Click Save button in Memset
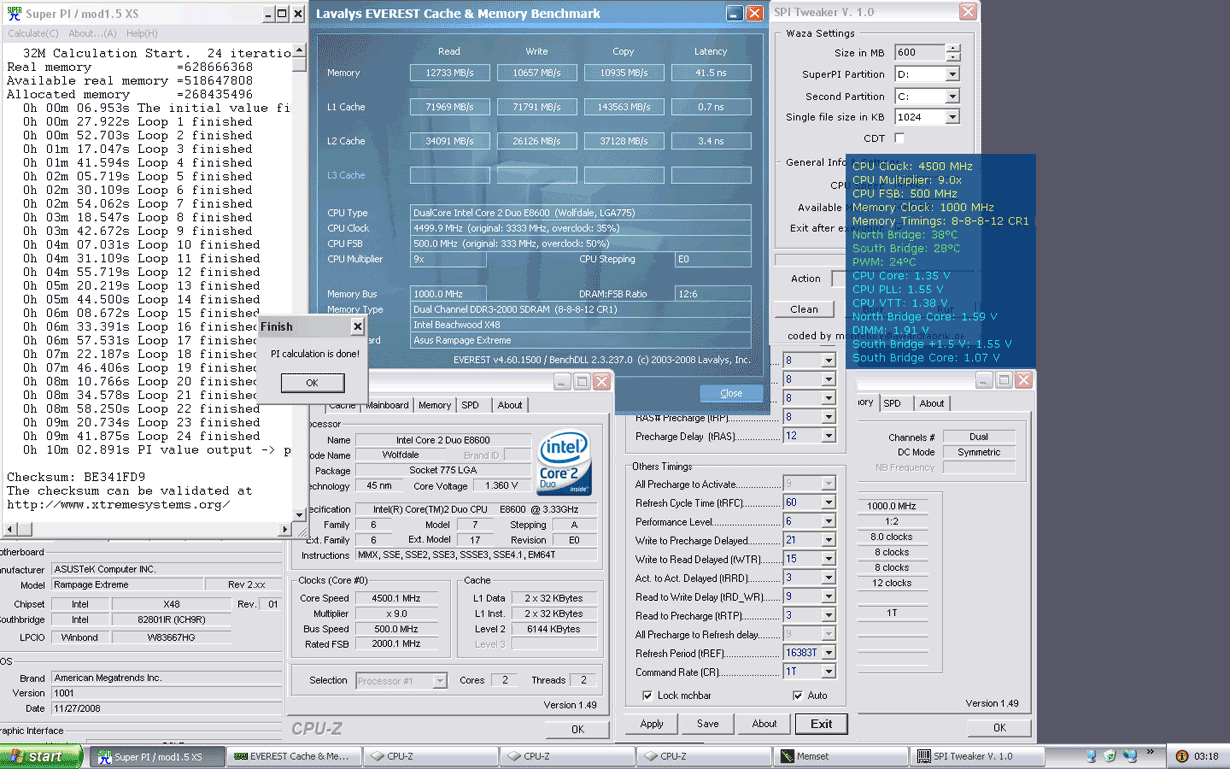The width and height of the screenshot is (1230, 769). 708,723
